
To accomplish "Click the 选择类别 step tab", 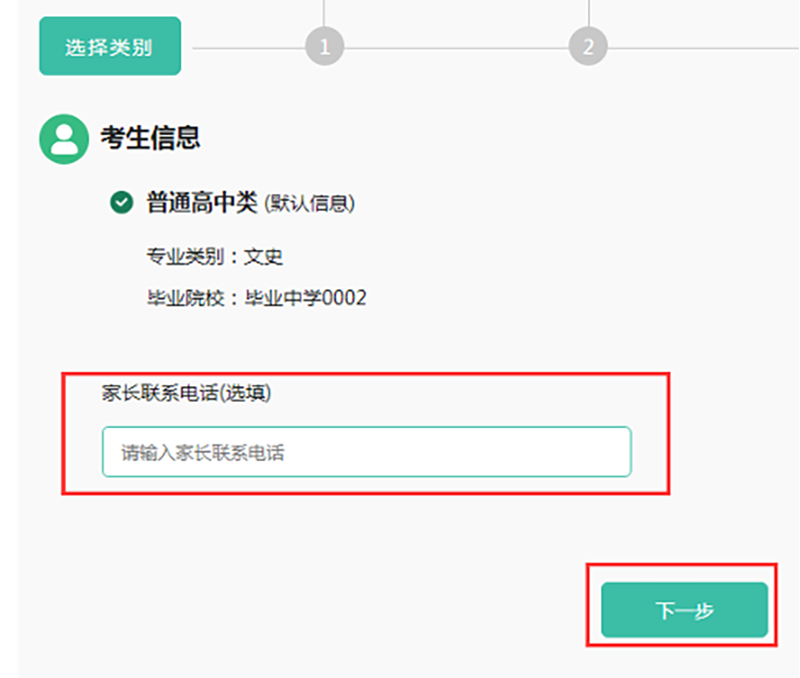I will click(x=110, y=46).
